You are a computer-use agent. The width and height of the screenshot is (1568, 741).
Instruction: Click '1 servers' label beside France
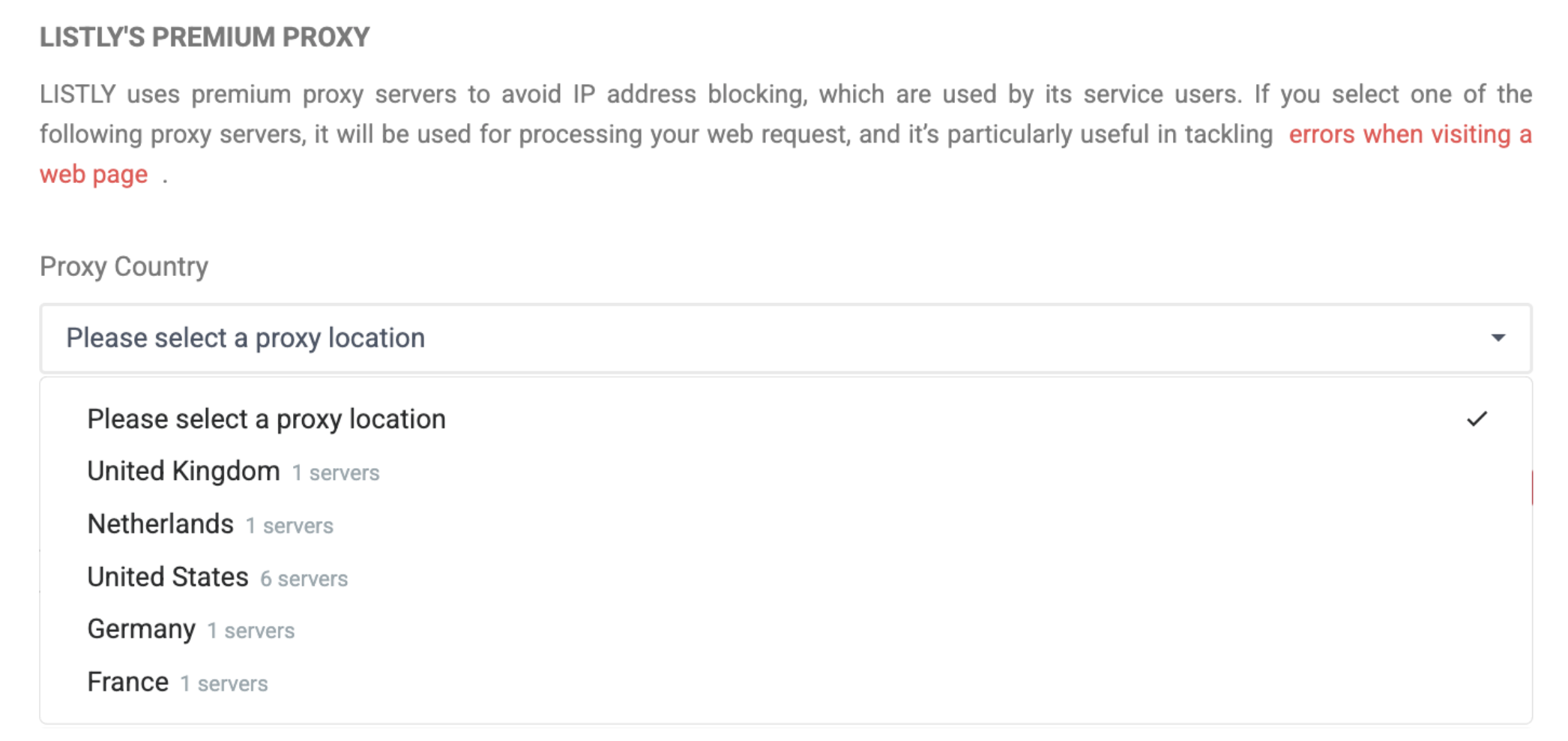click(x=224, y=684)
